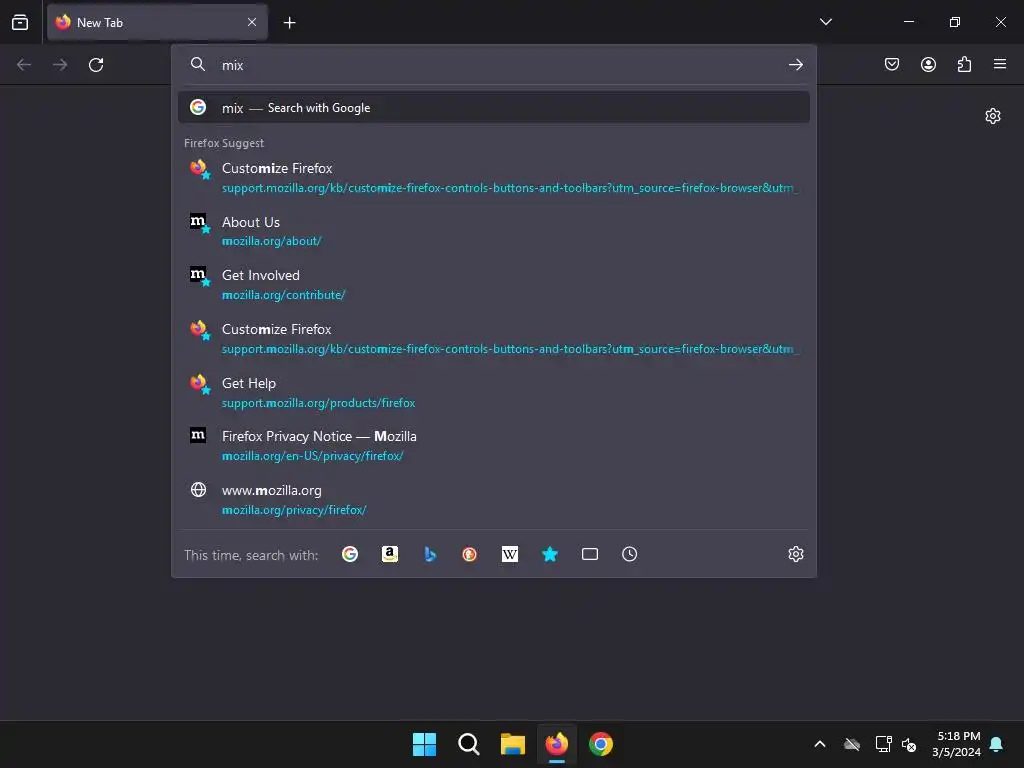1024x768 pixels.
Task: Click the mozilla.org/privacy/firefox/ link
Action: click(294, 509)
